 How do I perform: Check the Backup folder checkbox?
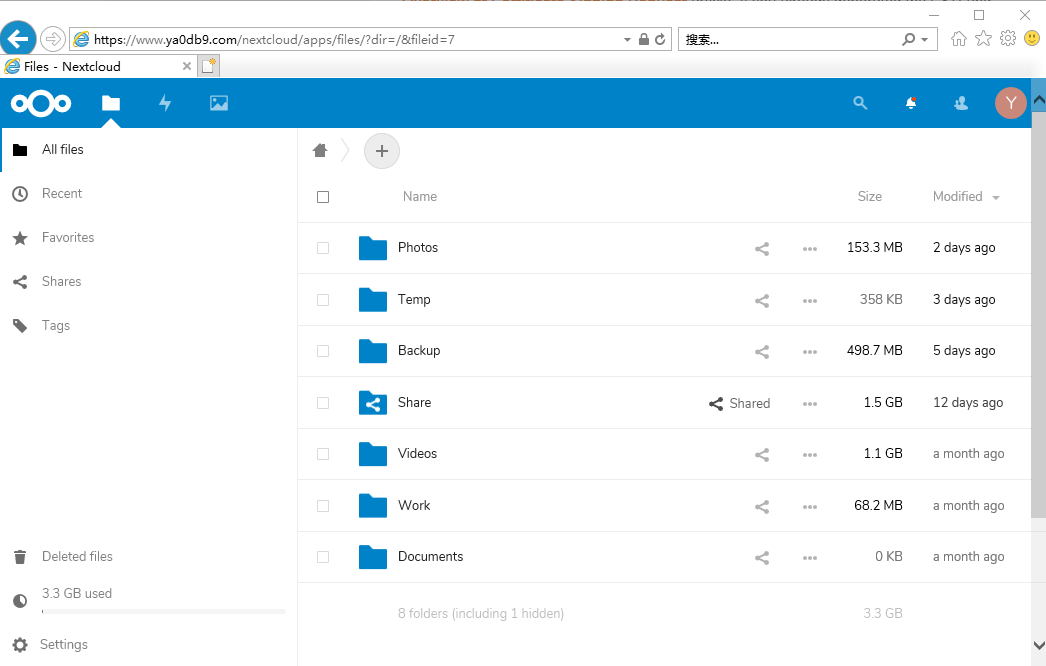tap(323, 351)
